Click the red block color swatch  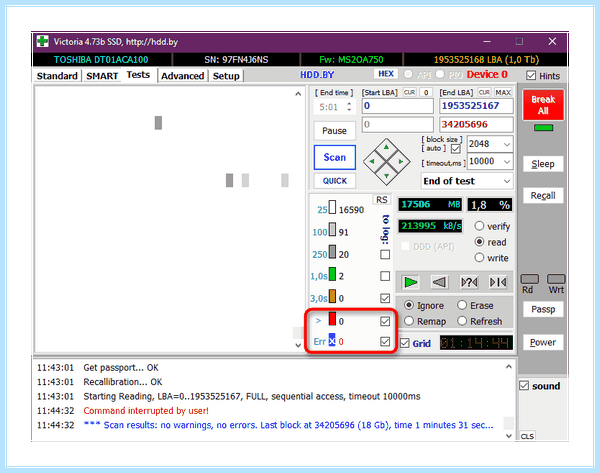click(x=332, y=319)
